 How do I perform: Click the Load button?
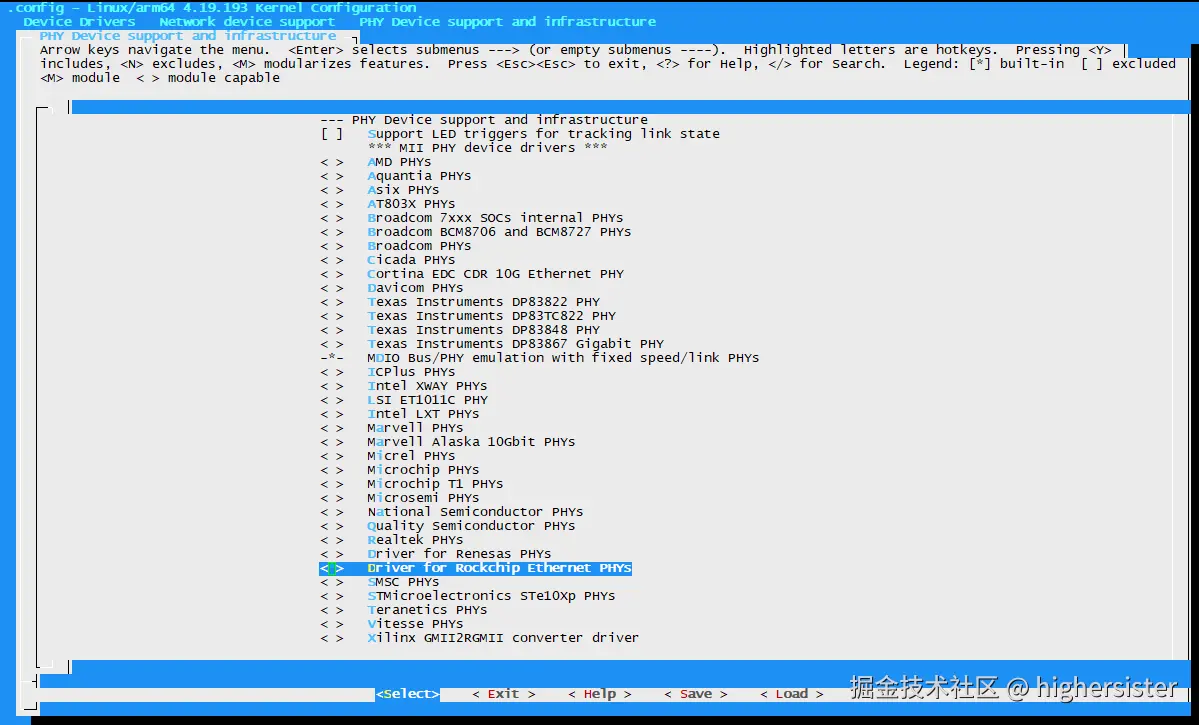click(791, 694)
